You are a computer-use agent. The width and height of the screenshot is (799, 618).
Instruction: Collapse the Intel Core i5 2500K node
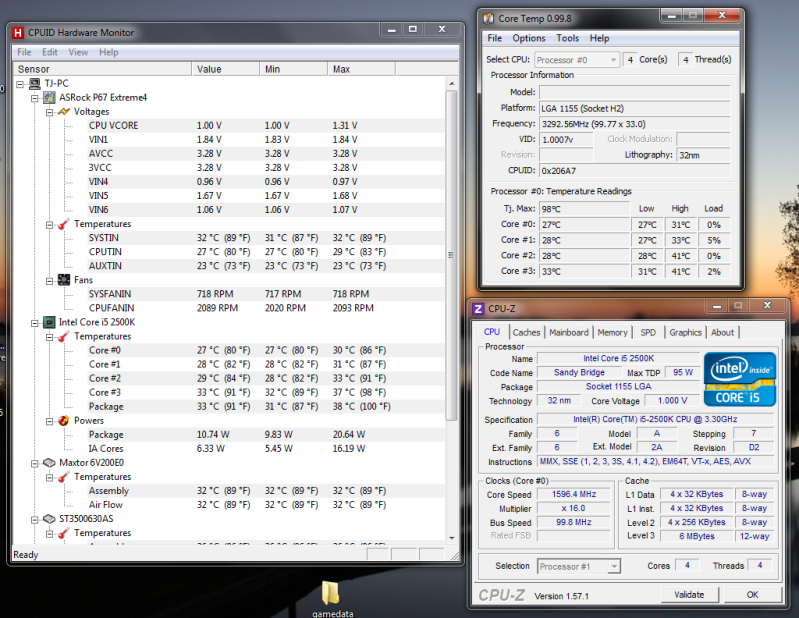click(35, 323)
